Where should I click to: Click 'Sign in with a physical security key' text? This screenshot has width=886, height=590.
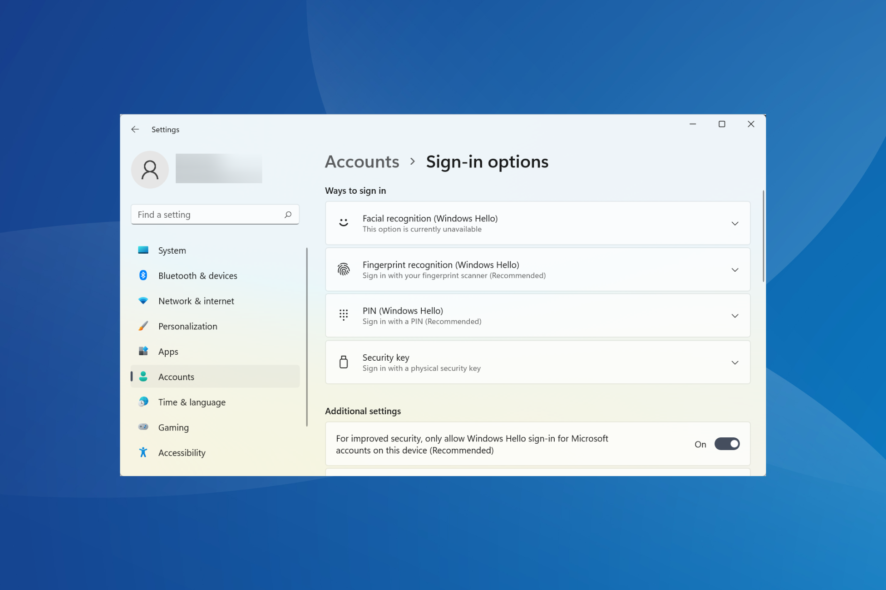pos(422,368)
